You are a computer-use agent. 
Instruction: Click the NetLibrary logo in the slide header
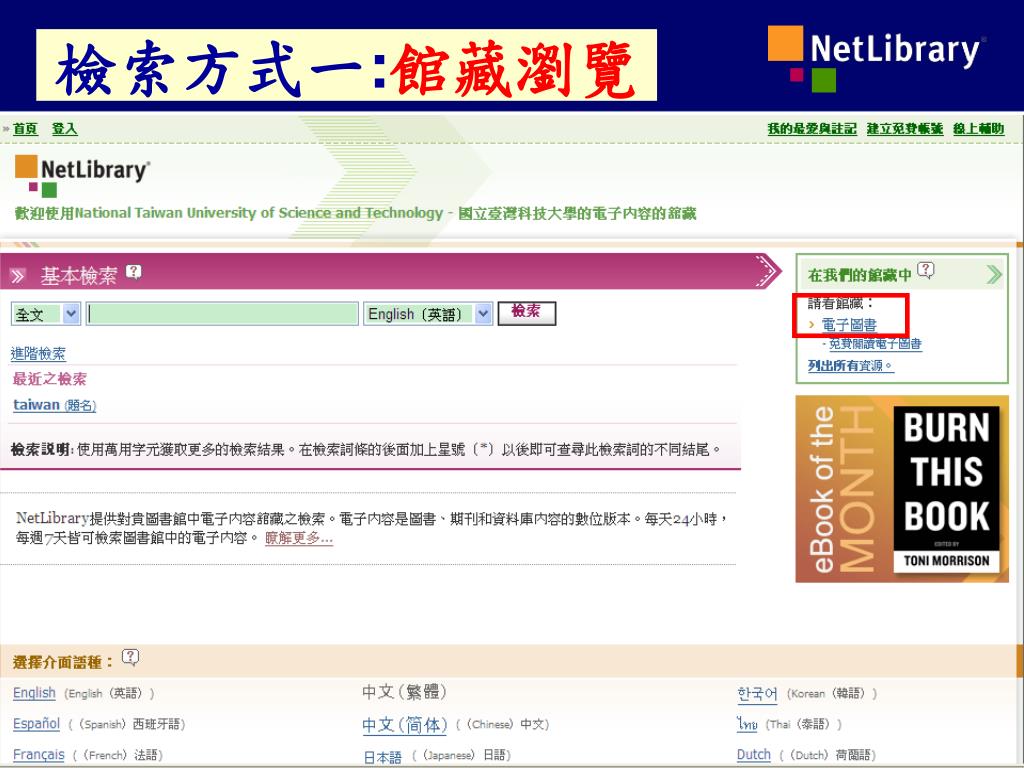[x=876, y=59]
